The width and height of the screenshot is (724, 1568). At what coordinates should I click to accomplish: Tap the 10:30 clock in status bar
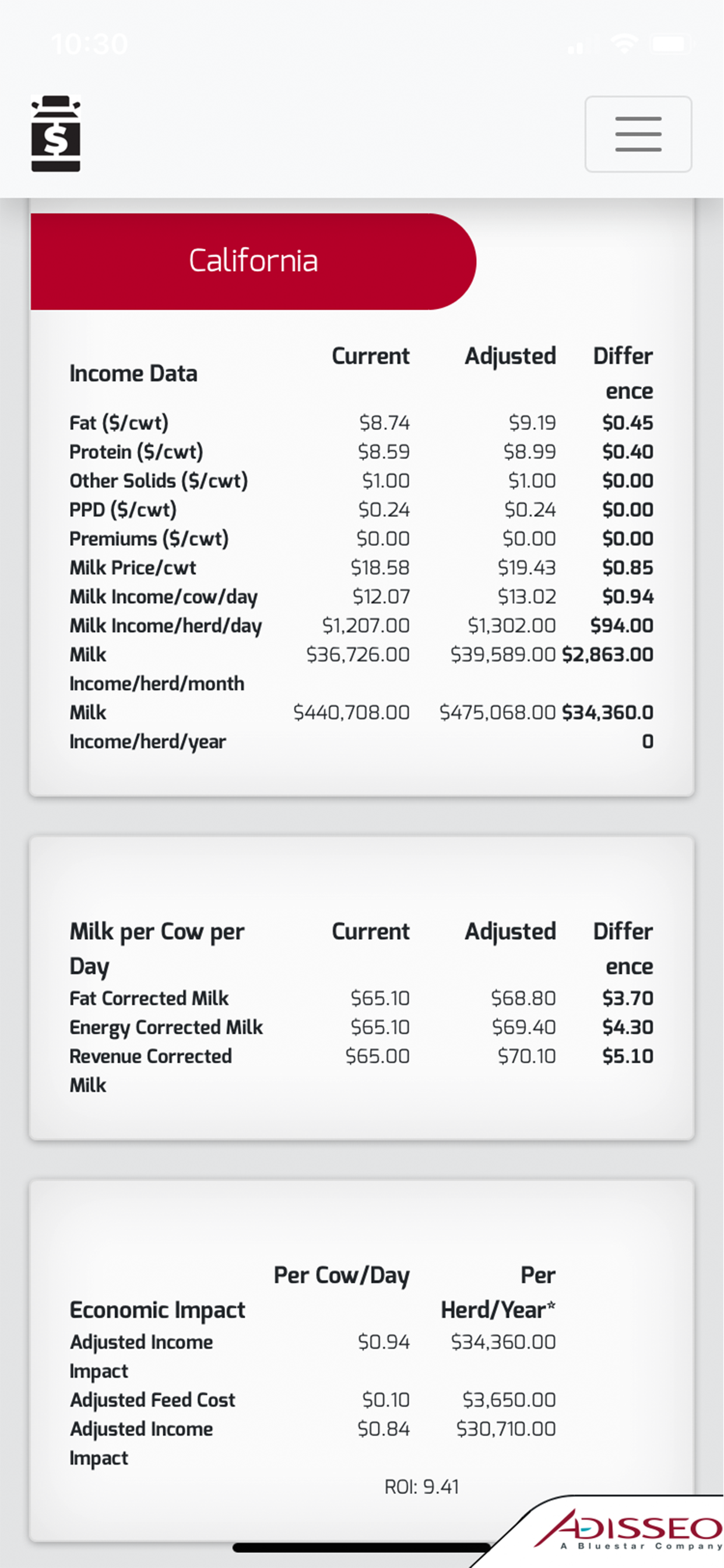[x=90, y=44]
